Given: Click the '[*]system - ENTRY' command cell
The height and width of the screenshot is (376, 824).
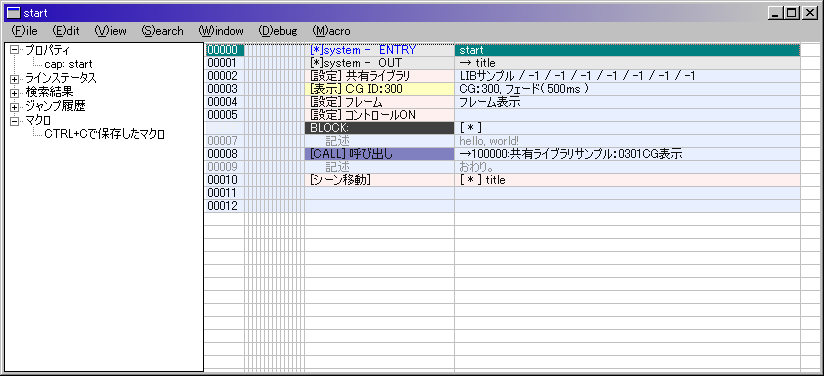Looking at the screenshot, I should pos(379,50).
